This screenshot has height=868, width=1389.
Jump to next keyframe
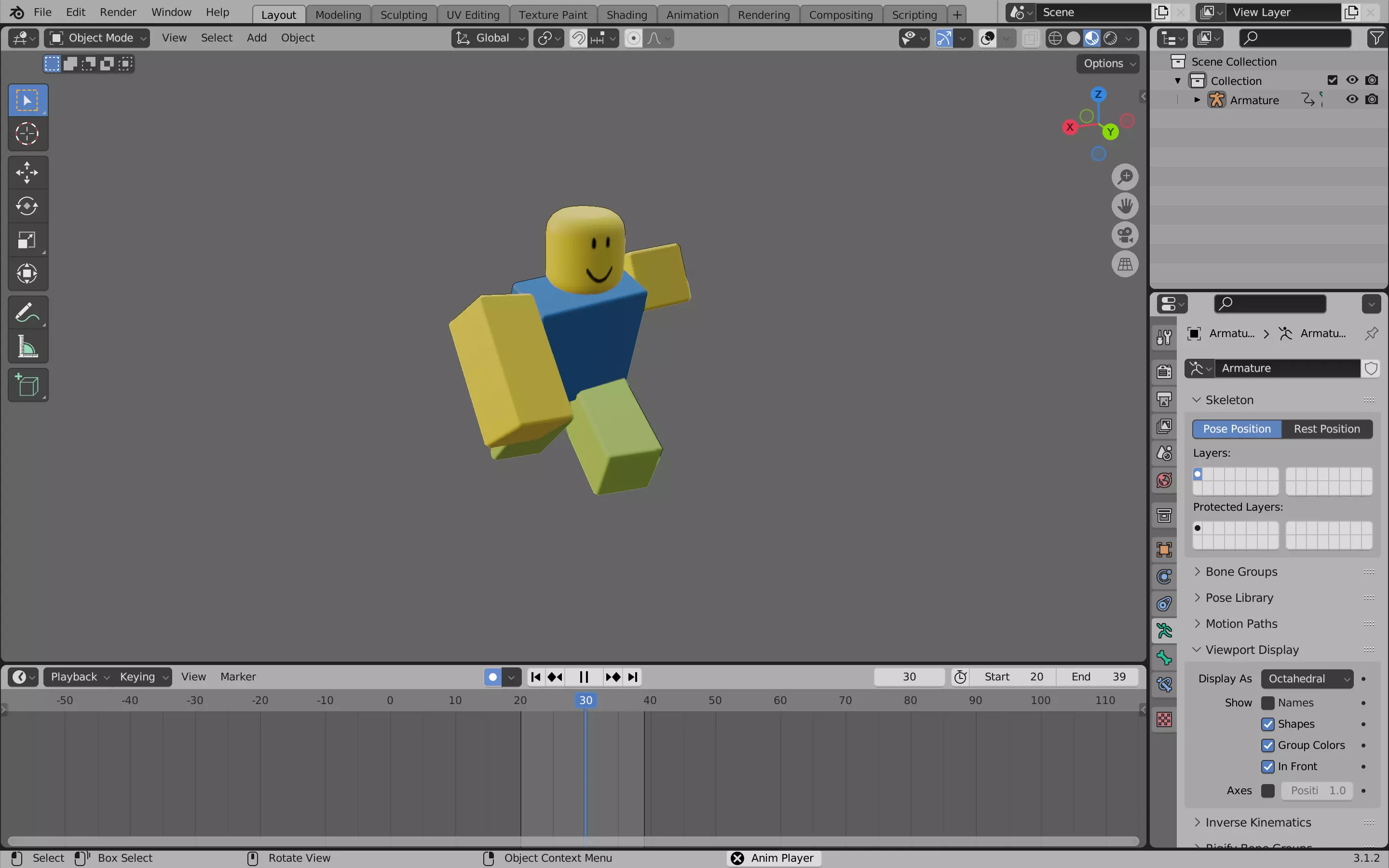coord(613,677)
